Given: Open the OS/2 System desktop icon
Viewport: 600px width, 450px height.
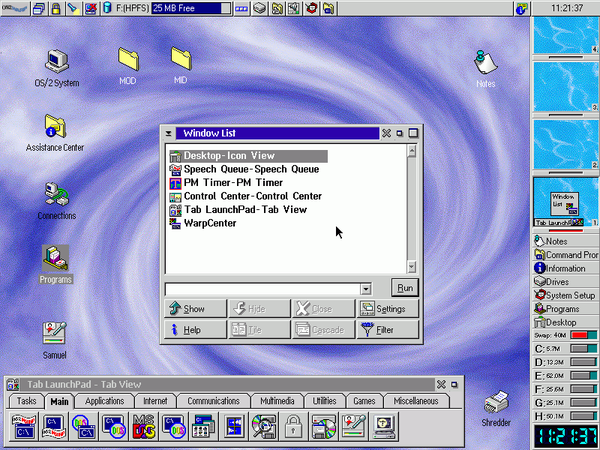Looking at the screenshot, I should (x=57, y=63).
